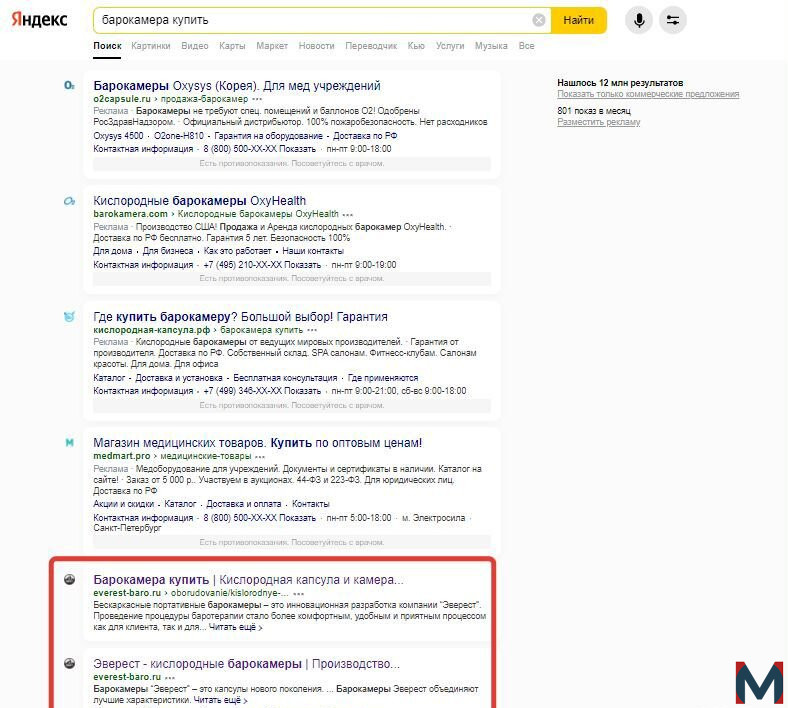Click Показать только коммерческие предложения link
The height and width of the screenshot is (708, 788).
point(648,94)
